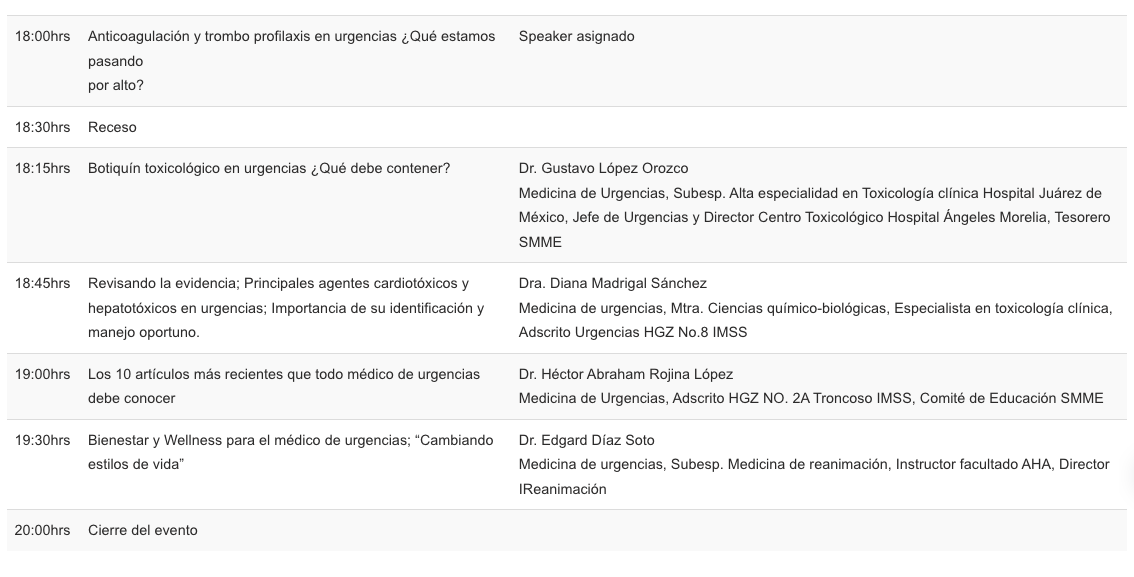The width and height of the screenshot is (1134, 577).
Task: Click the Botiquín toxicológico en urgencias title
Action: 269,168
